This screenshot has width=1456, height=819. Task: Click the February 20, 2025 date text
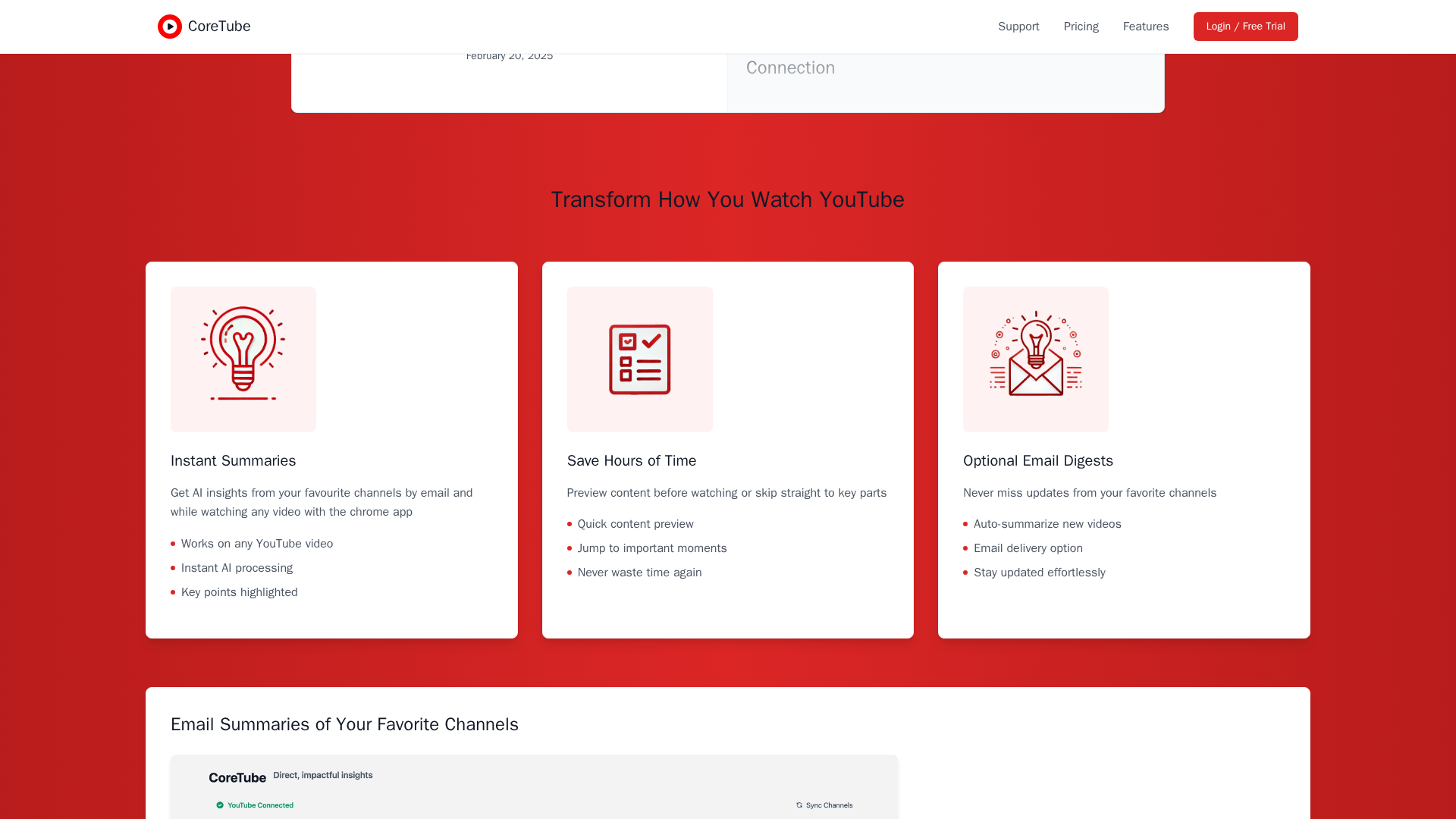tap(509, 56)
